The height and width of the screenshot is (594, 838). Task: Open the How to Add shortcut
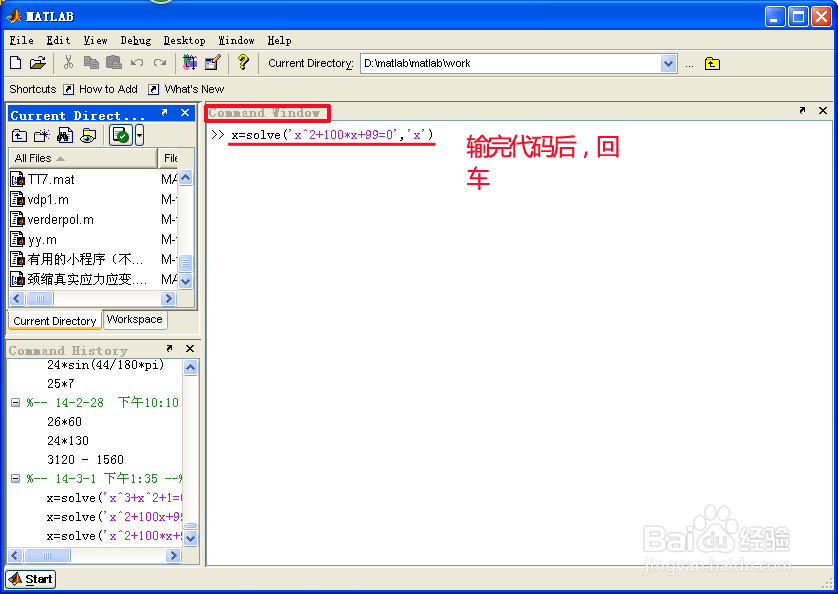pos(101,89)
